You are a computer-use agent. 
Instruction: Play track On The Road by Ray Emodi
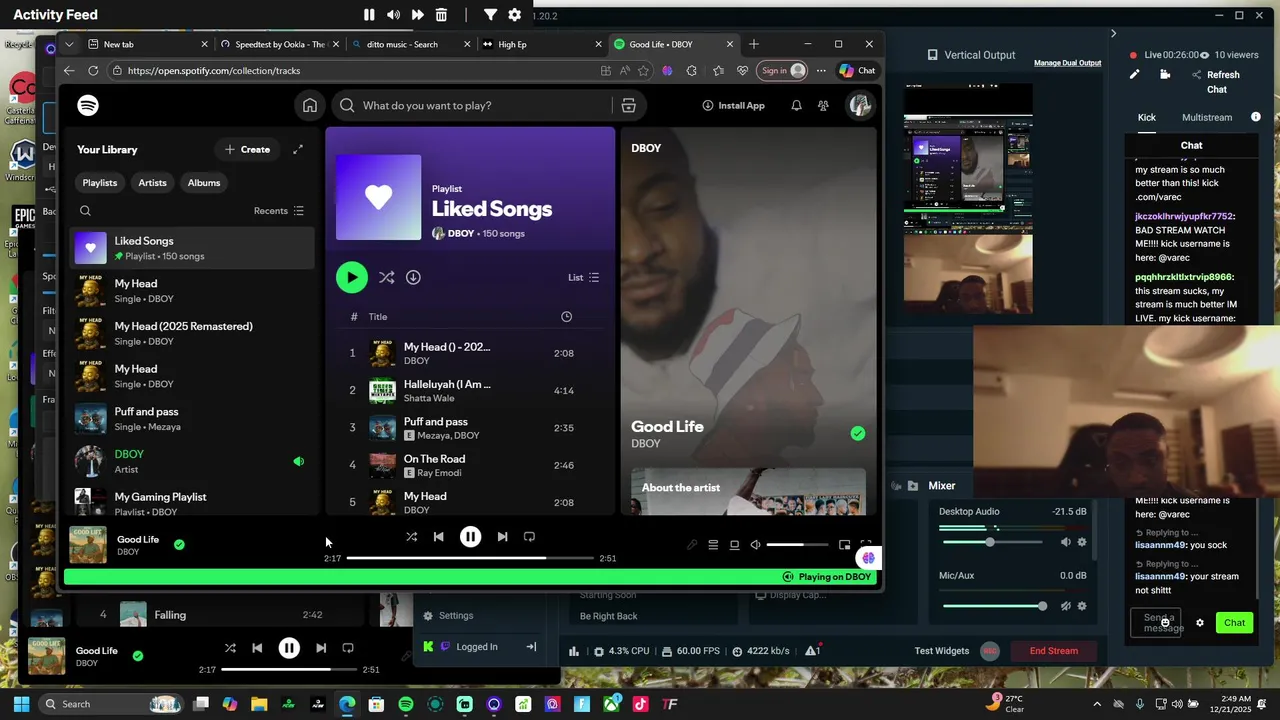(x=470, y=465)
